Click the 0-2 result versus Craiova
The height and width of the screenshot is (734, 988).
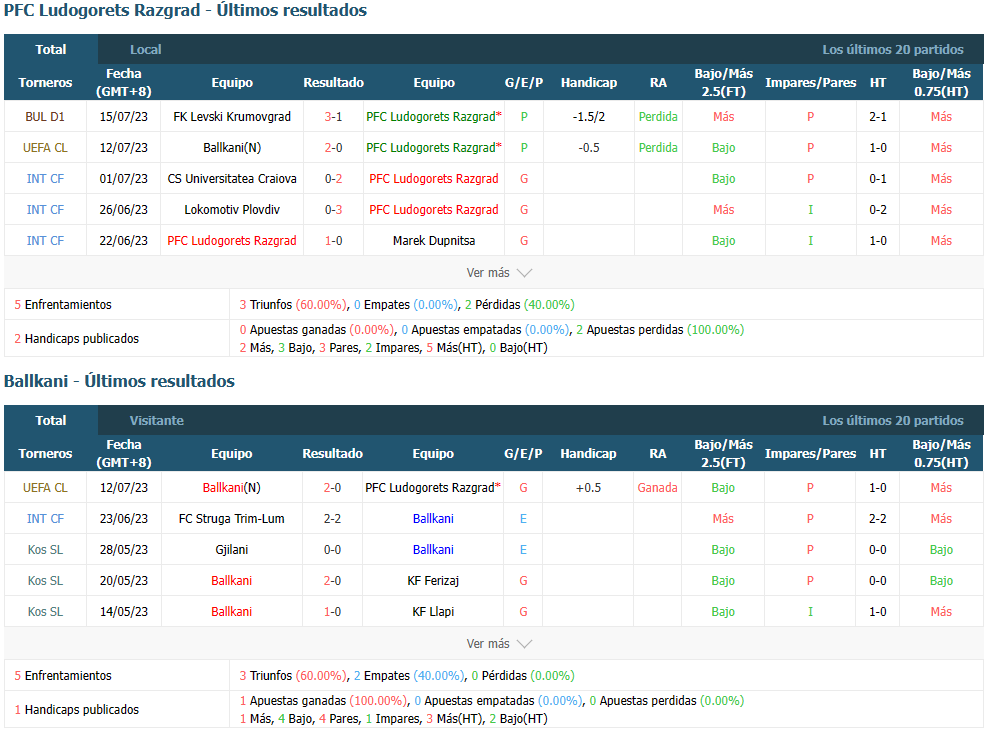click(x=333, y=178)
